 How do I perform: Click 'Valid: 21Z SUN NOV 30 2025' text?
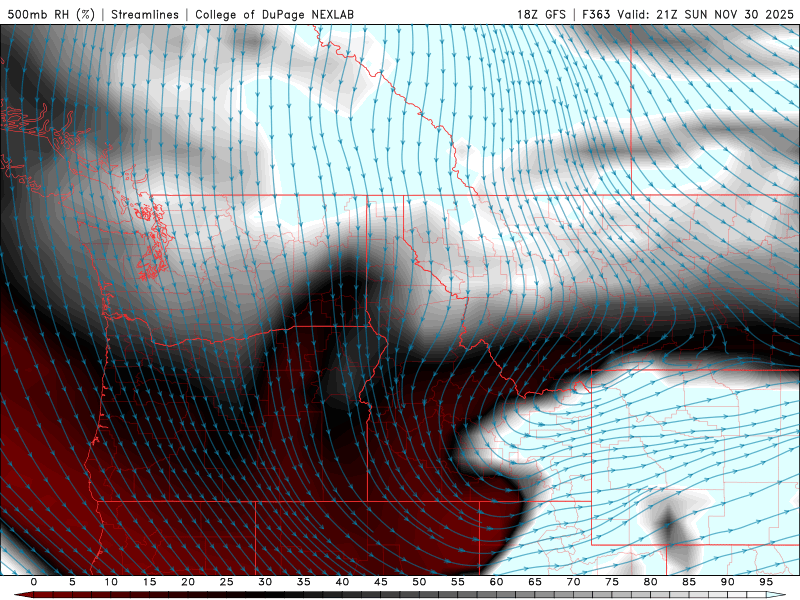pos(706,14)
